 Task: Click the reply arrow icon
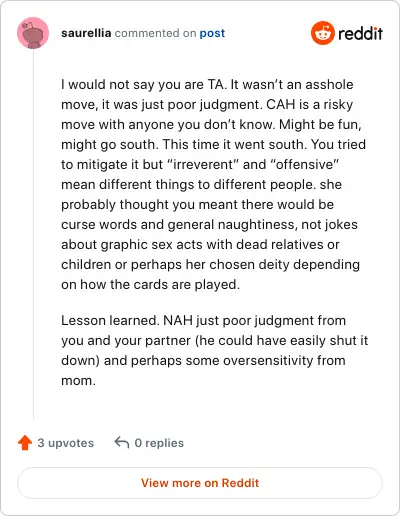(x=122, y=443)
